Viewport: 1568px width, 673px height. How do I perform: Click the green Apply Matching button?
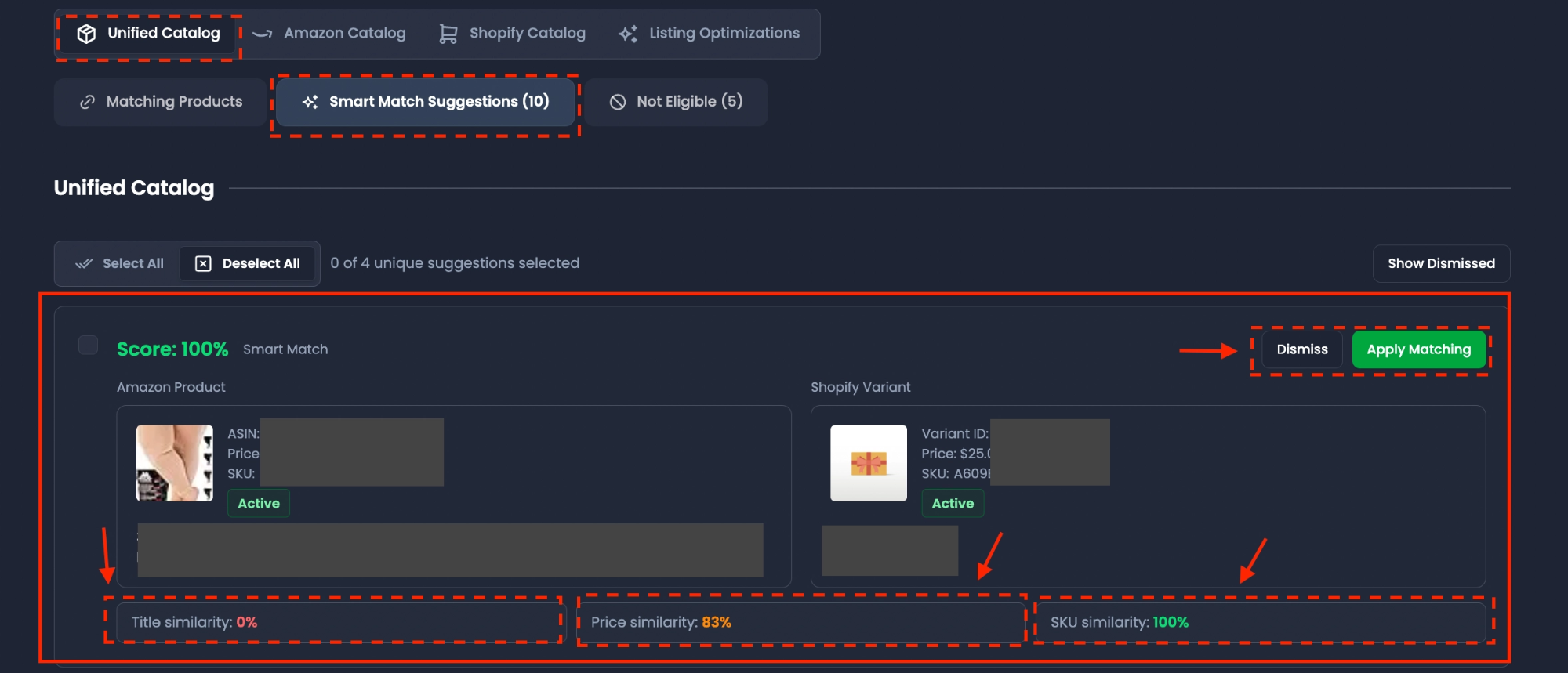pos(1419,349)
